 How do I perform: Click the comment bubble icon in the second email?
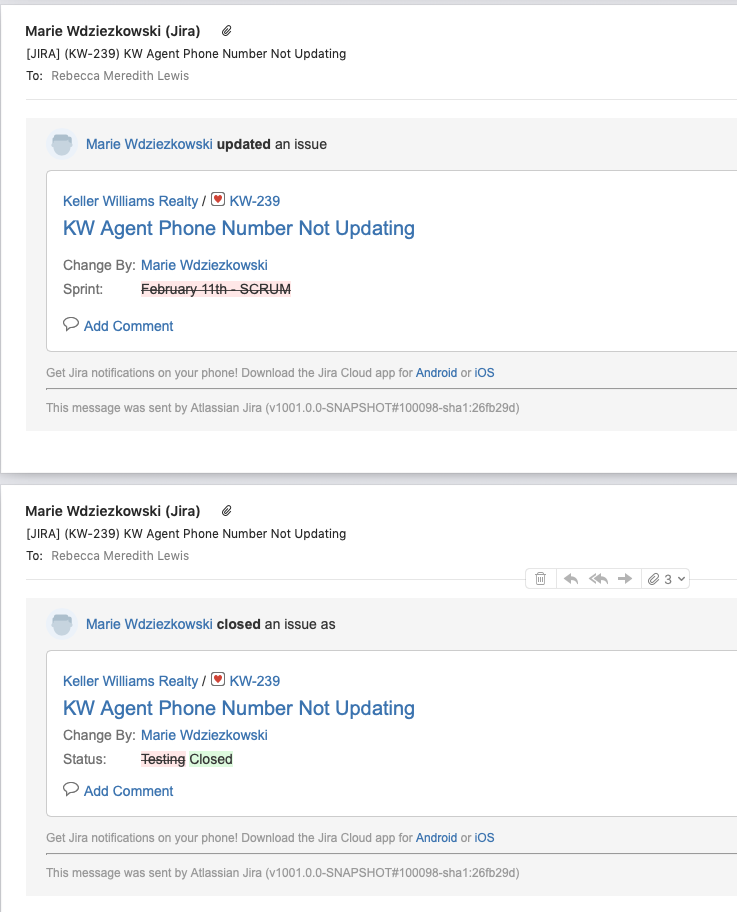coord(70,789)
